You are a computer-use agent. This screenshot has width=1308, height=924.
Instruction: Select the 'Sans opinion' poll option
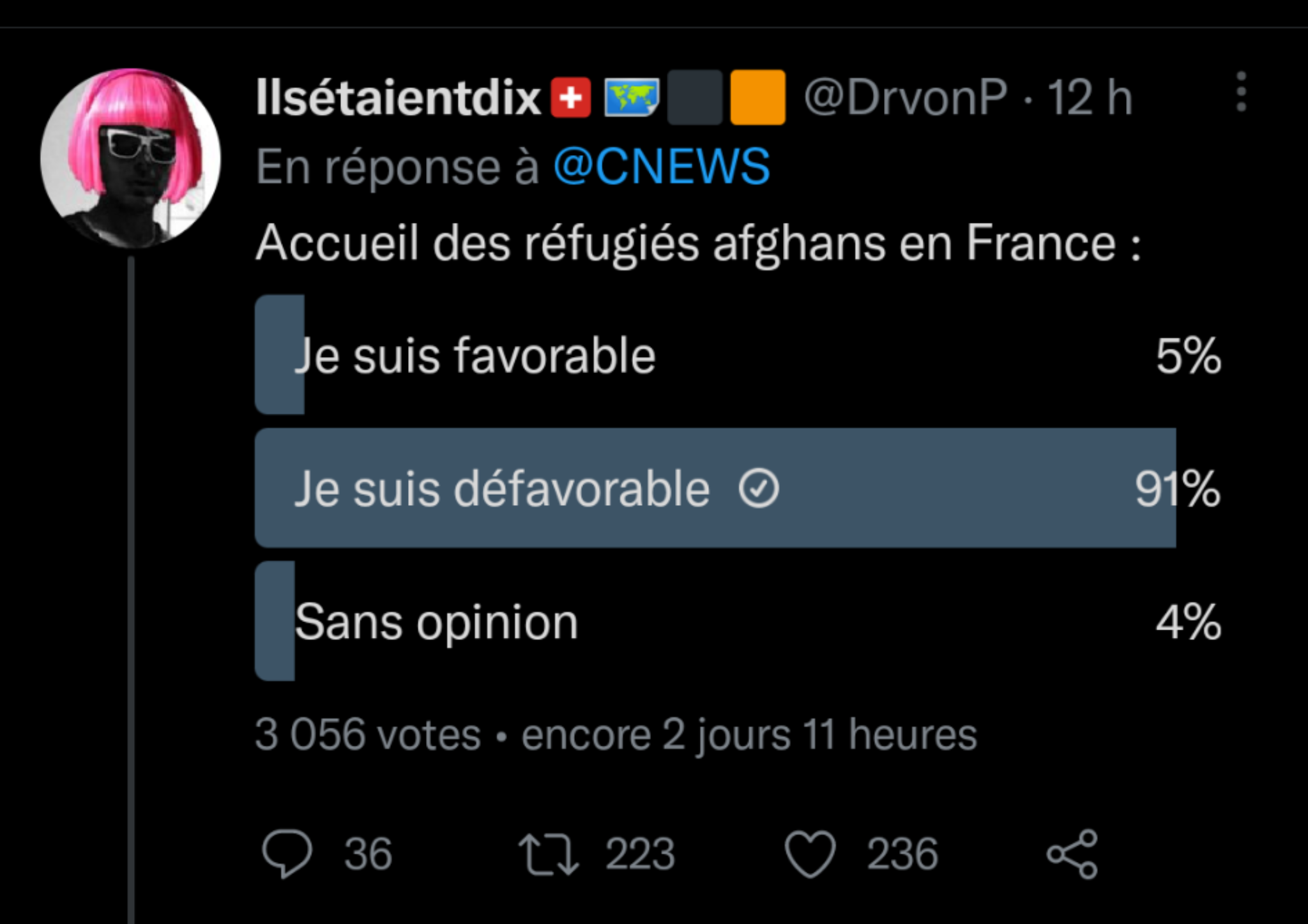point(738,621)
